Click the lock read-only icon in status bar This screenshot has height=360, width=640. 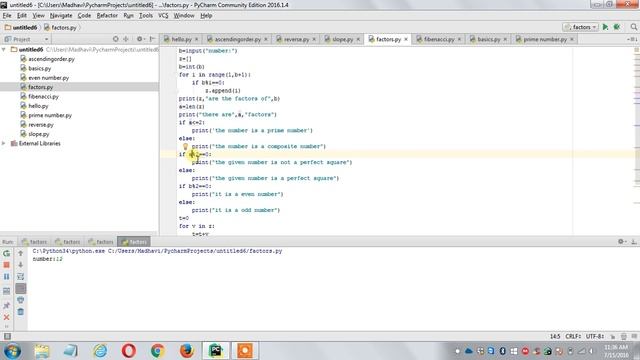click(613, 336)
